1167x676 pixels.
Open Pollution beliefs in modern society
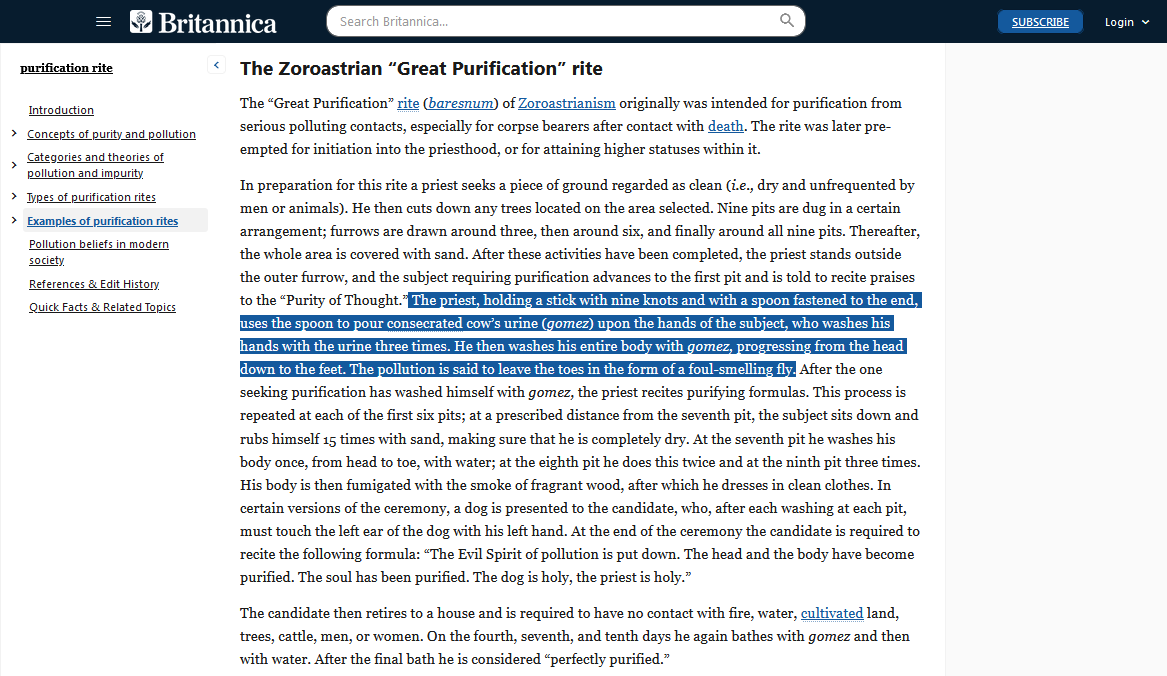99,252
